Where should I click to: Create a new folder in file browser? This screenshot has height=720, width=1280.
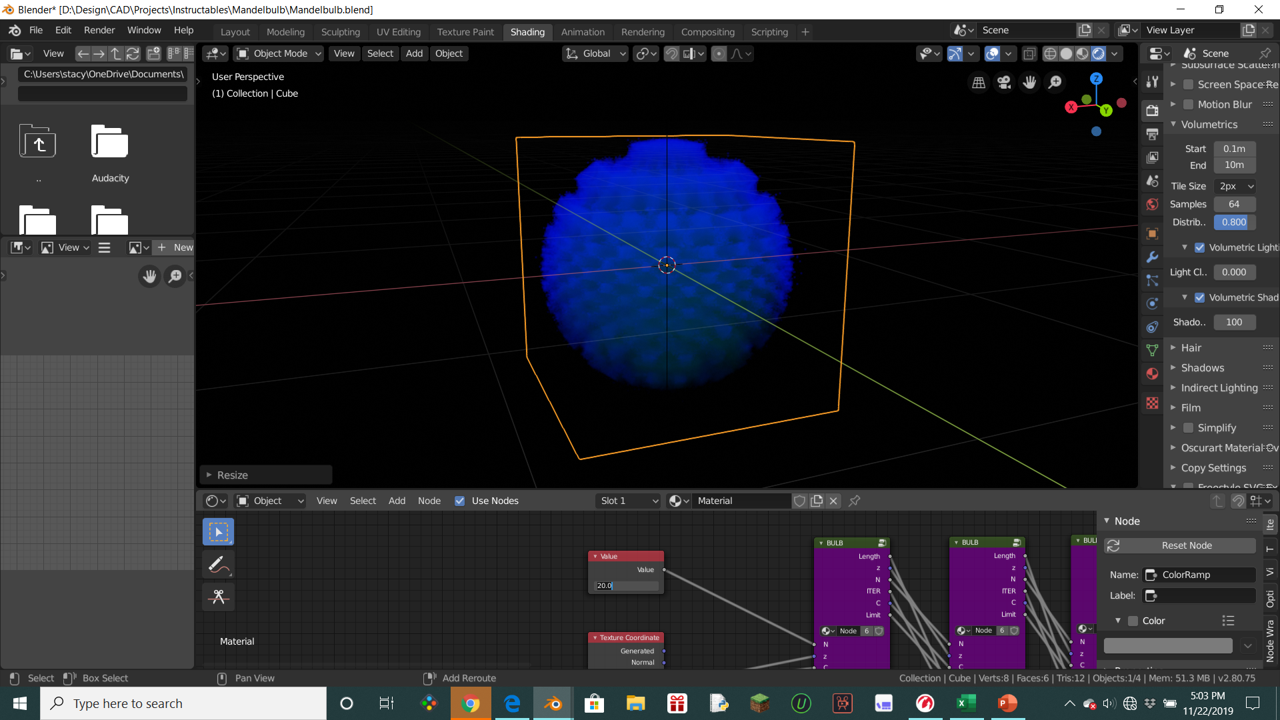click(154, 54)
